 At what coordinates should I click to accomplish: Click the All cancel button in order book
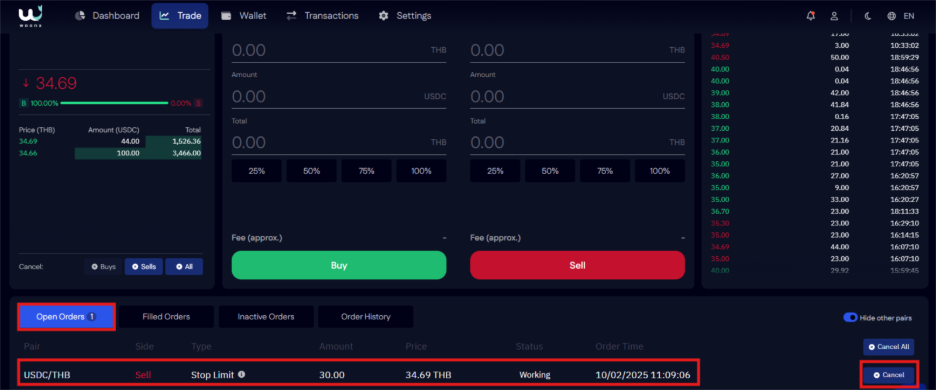[x=184, y=266]
